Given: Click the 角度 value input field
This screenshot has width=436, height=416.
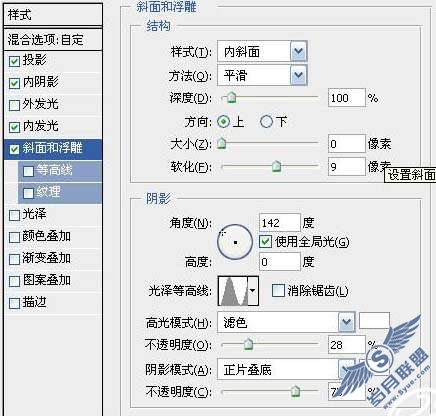Looking at the screenshot, I should pos(280,223).
